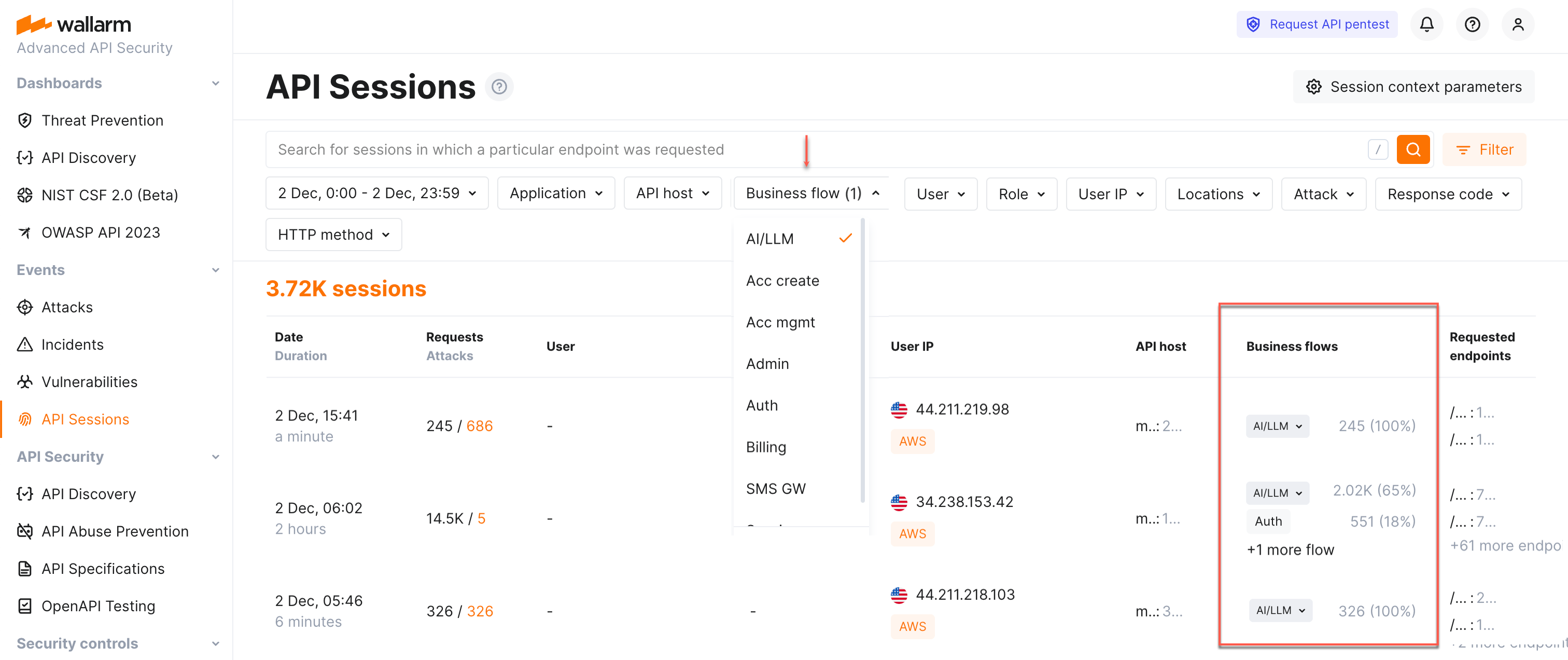Expand the Response code filter
Screen dimensions: 1568x660
1448,194
